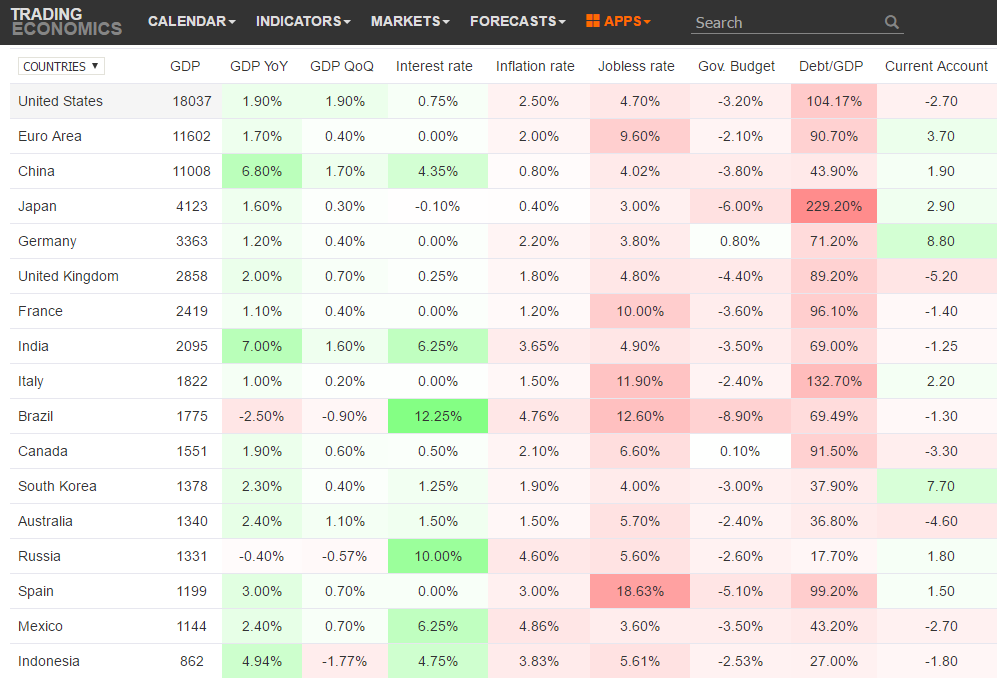The width and height of the screenshot is (997, 678).
Task: Click the magnifying glass search icon
Action: click(891, 22)
